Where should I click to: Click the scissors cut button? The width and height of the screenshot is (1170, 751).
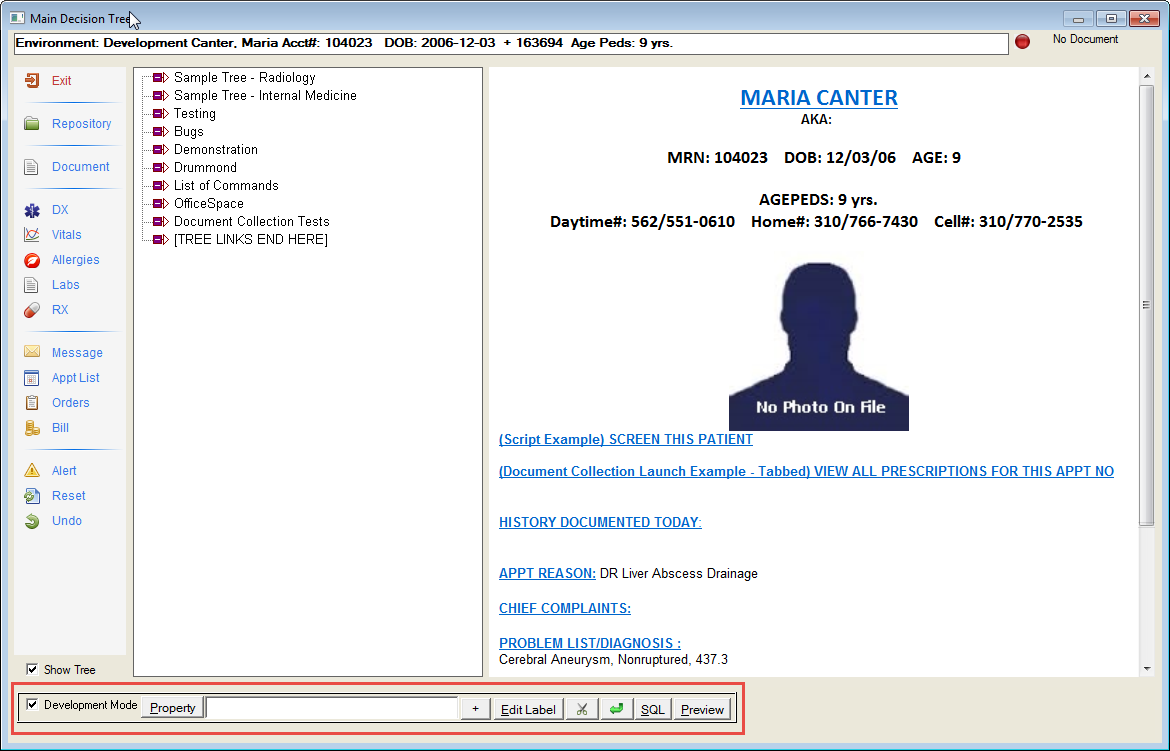click(x=581, y=709)
